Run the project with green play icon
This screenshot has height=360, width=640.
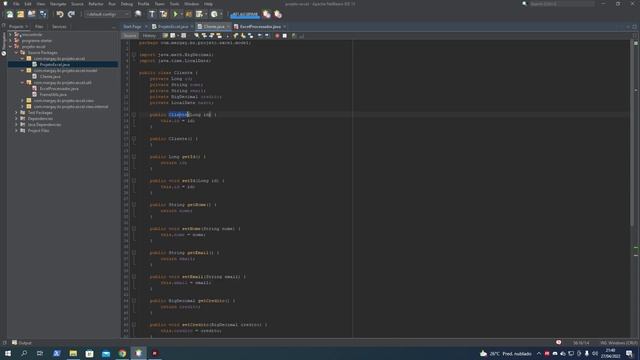pyautogui.click(x=176, y=14)
